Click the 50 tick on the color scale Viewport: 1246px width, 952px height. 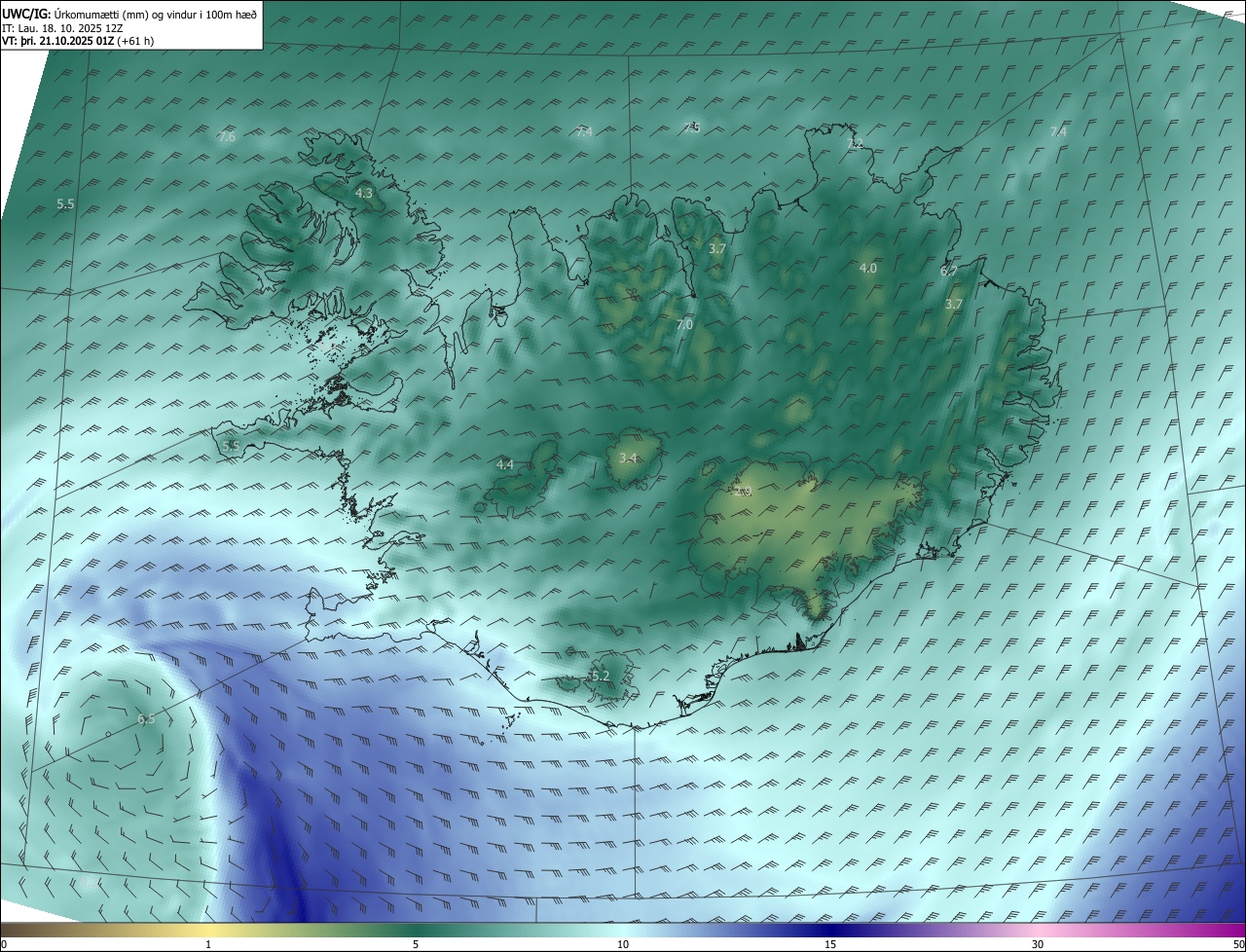1238,944
